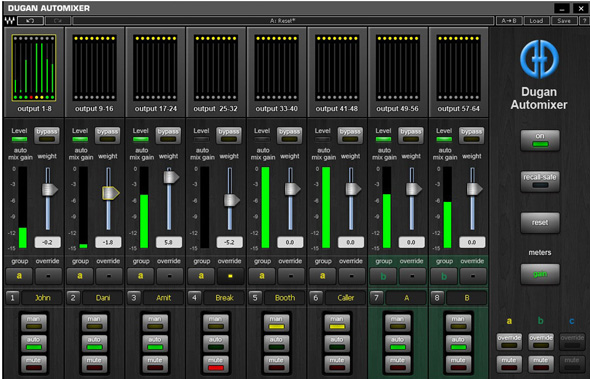
Task: Click weight slider handle for Amit channel
Action: 171,177
